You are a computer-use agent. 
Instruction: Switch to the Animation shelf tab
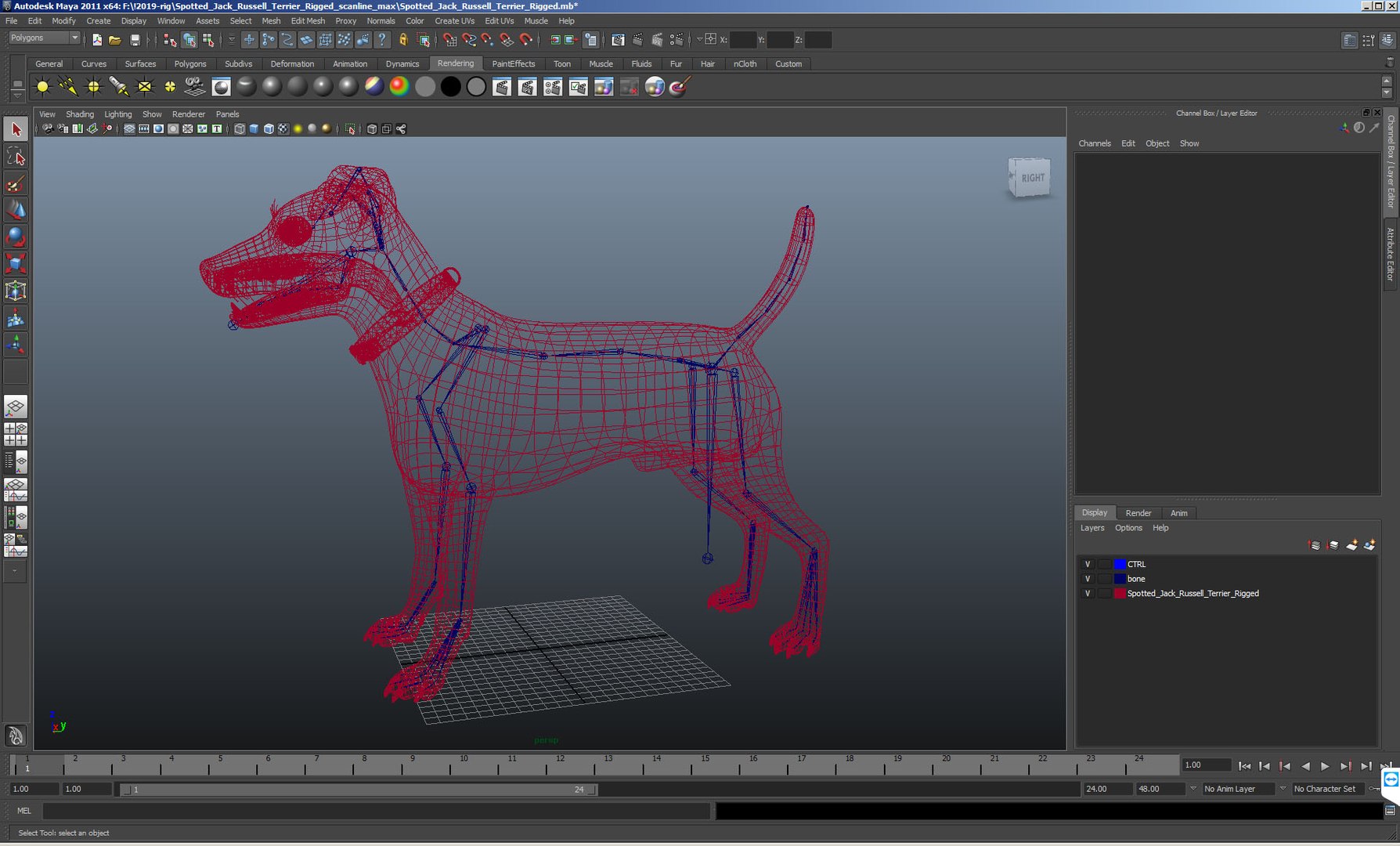350,64
